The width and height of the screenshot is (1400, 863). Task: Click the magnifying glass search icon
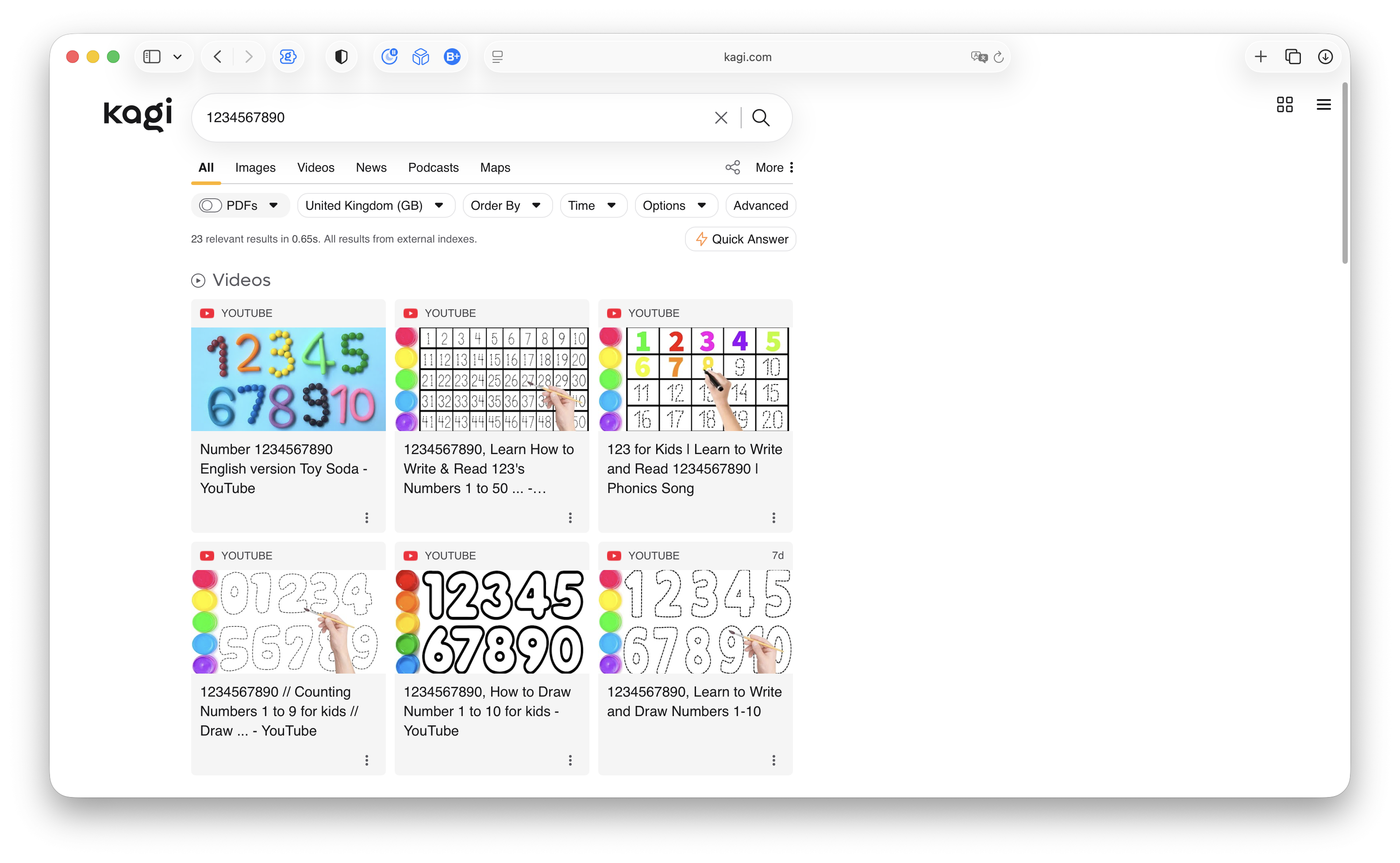tap(761, 118)
